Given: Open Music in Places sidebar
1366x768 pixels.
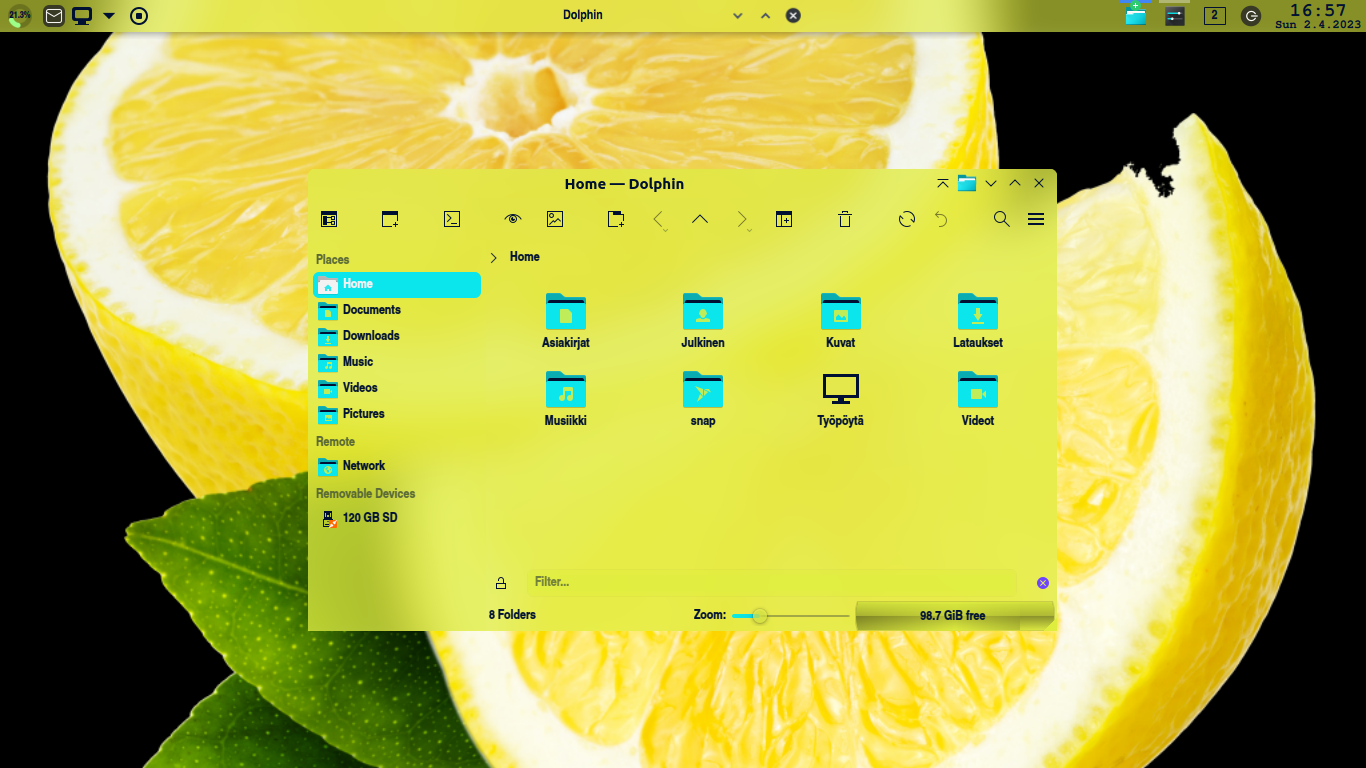Looking at the screenshot, I should (397, 362).
